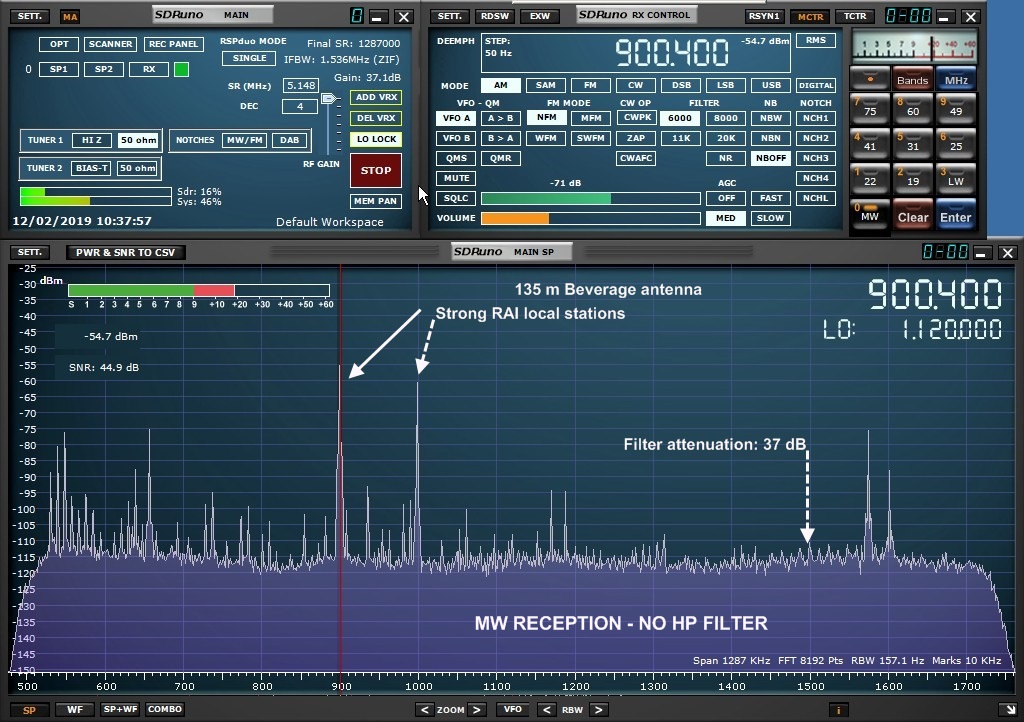Viewport: 1024px width, 722px height.
Task: Toggle LO LOCK
Action: (376, 139)
